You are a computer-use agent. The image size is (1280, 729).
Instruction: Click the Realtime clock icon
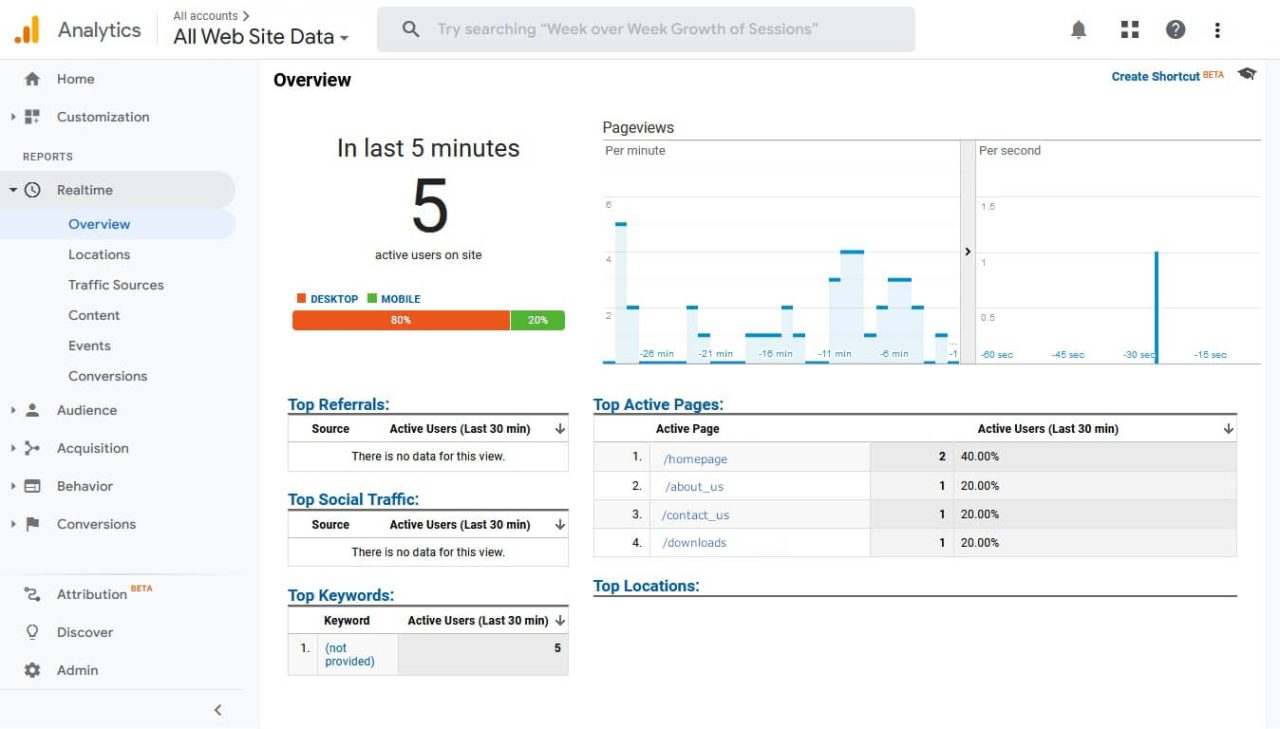pyautogui.click(x=32, y=190)
